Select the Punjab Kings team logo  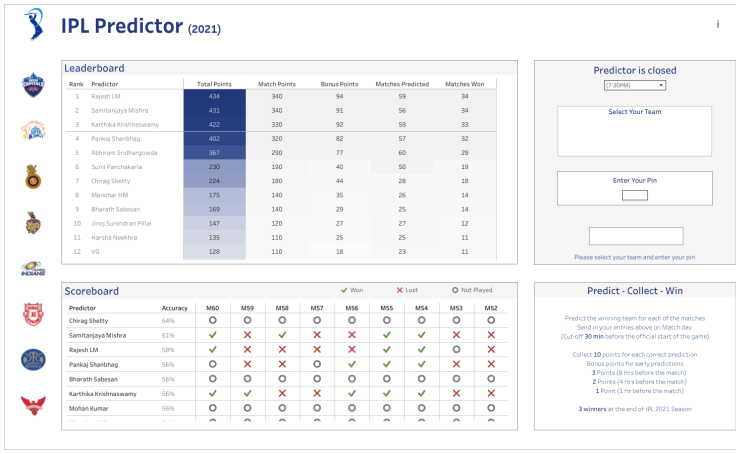(33, 314)
